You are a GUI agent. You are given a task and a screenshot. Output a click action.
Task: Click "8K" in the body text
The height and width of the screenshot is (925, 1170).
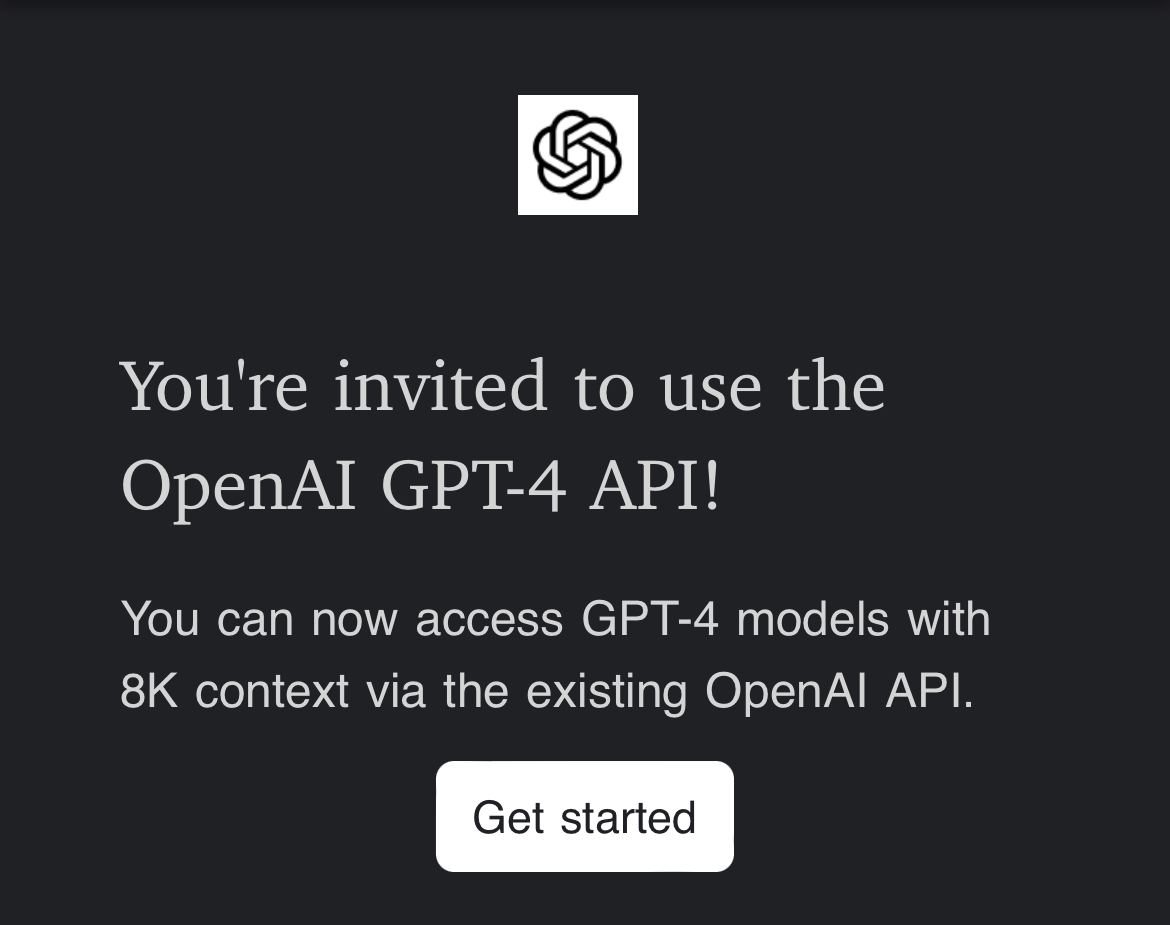[x=149, y=691]
